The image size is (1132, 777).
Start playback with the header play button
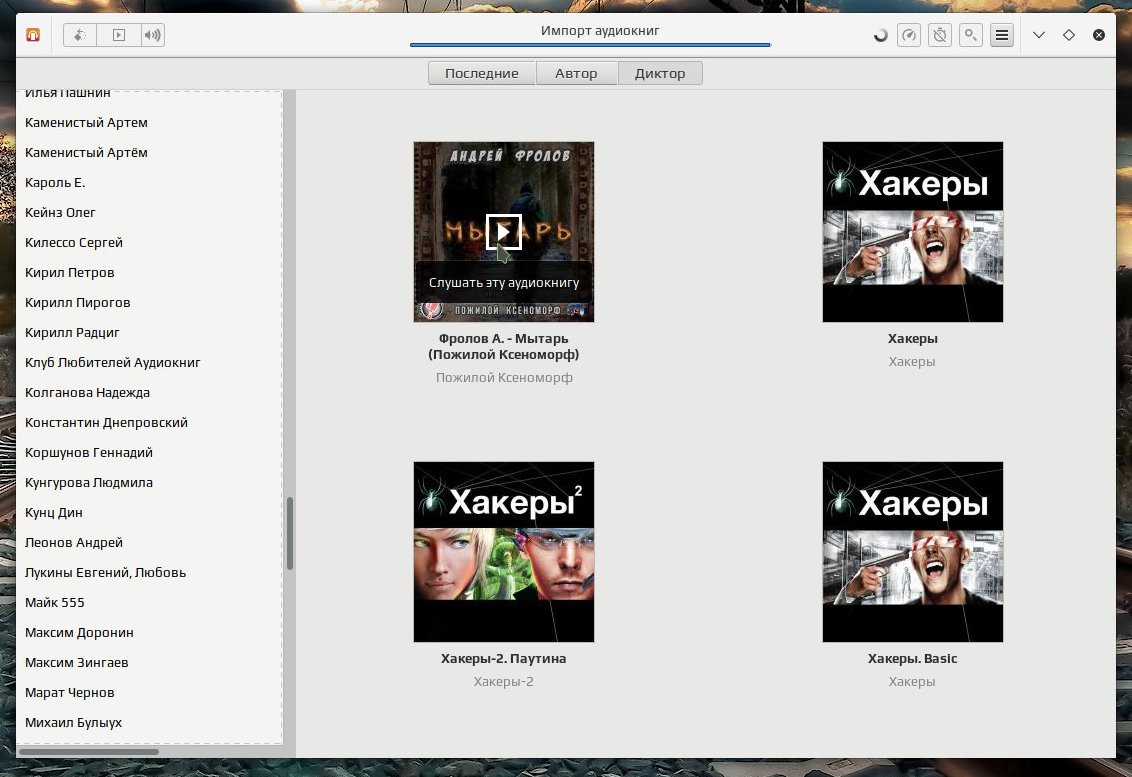click(x=119, y=35)
